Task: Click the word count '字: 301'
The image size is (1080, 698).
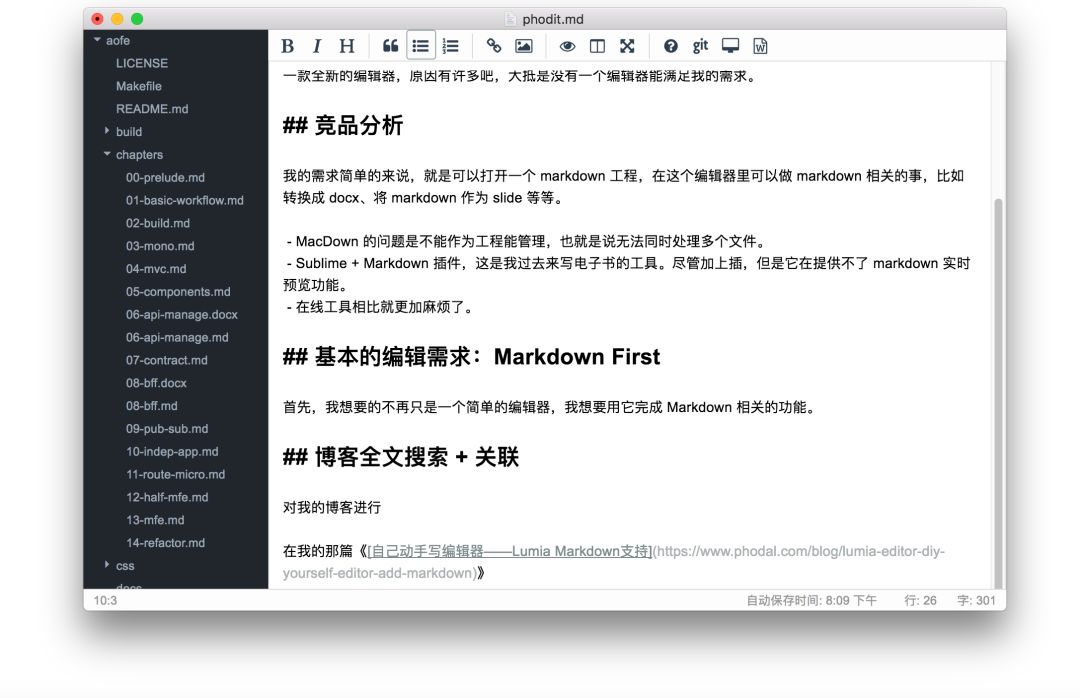Action: 976,600
